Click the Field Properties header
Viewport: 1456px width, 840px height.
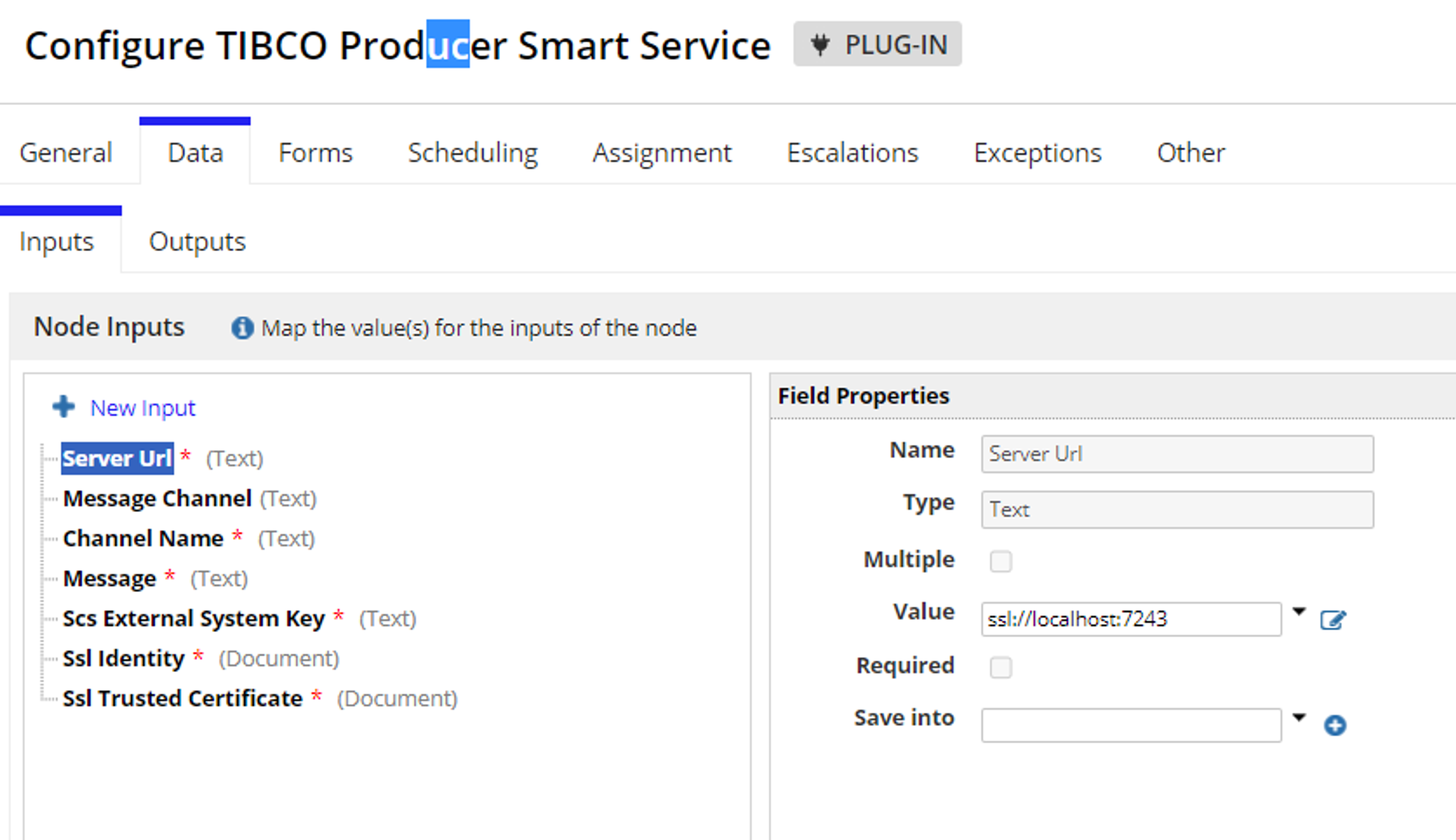pyautogui.click(x=863, y=396)
